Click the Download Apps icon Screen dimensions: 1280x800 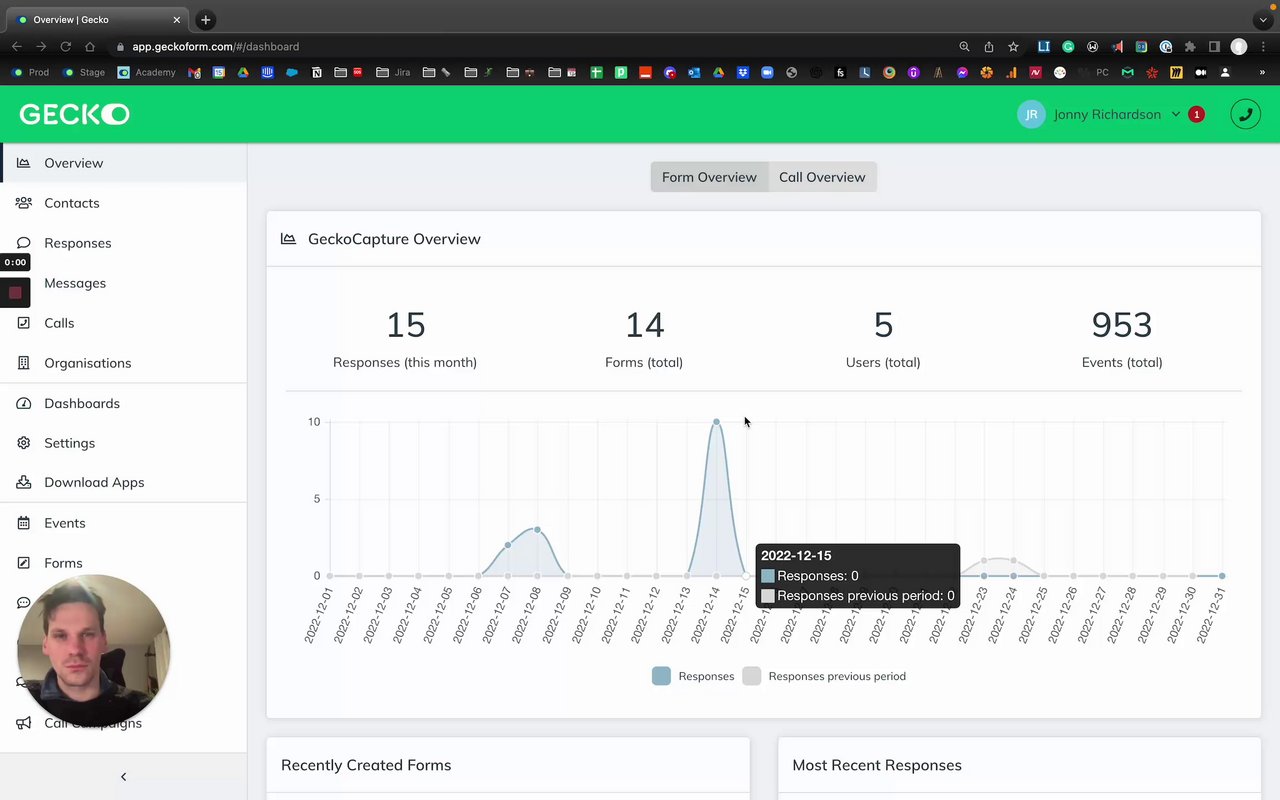[x=23, y=482]
